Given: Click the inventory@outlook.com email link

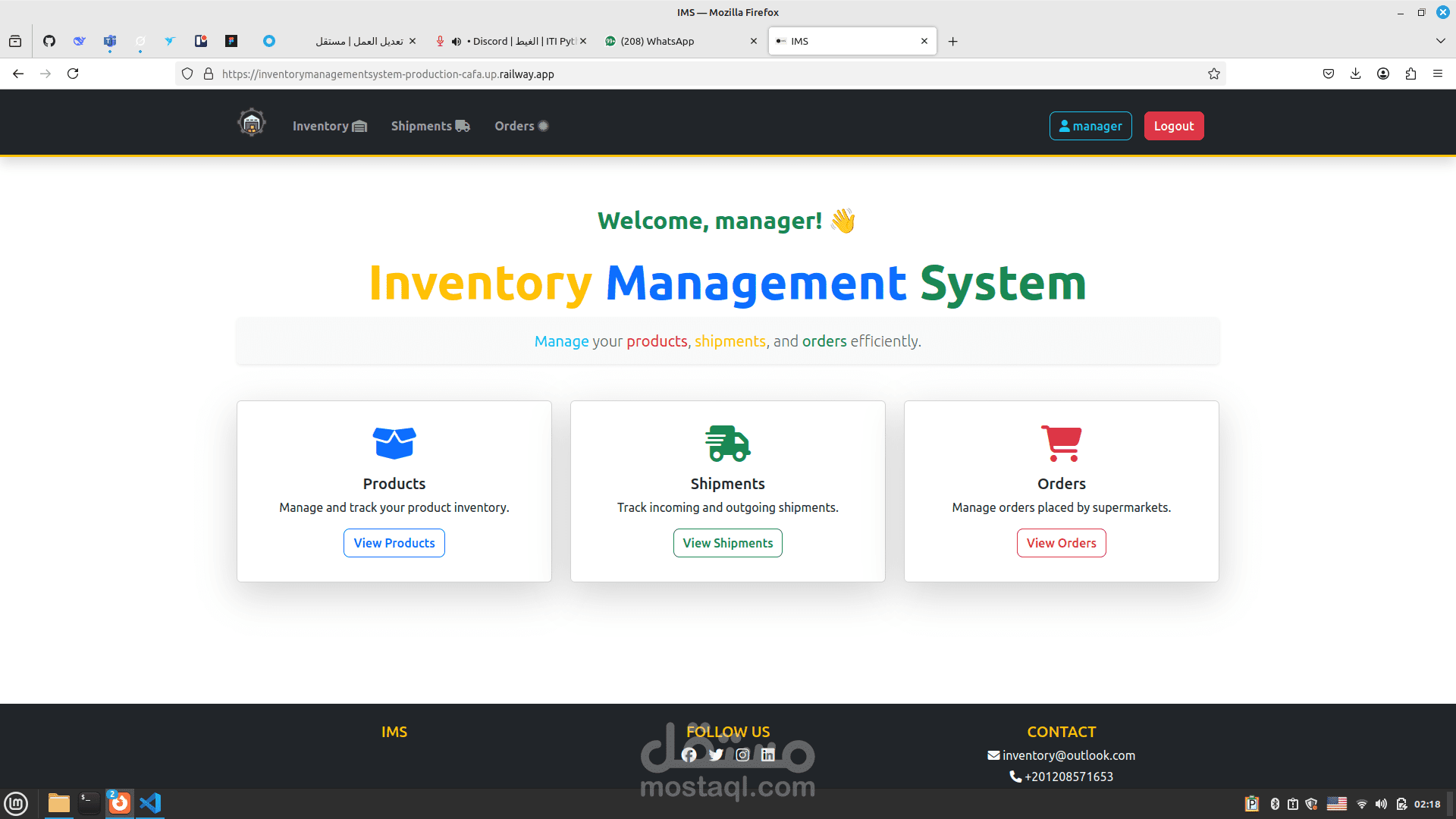Looking at the screenshot, I should [1068, 755].
